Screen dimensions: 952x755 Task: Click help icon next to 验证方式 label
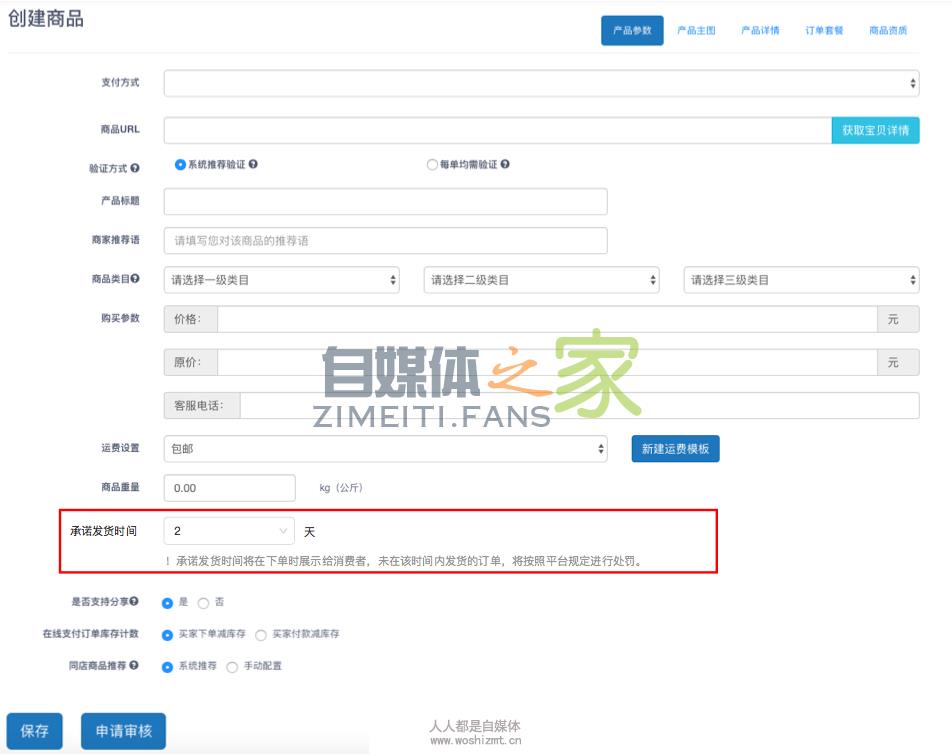135,169
